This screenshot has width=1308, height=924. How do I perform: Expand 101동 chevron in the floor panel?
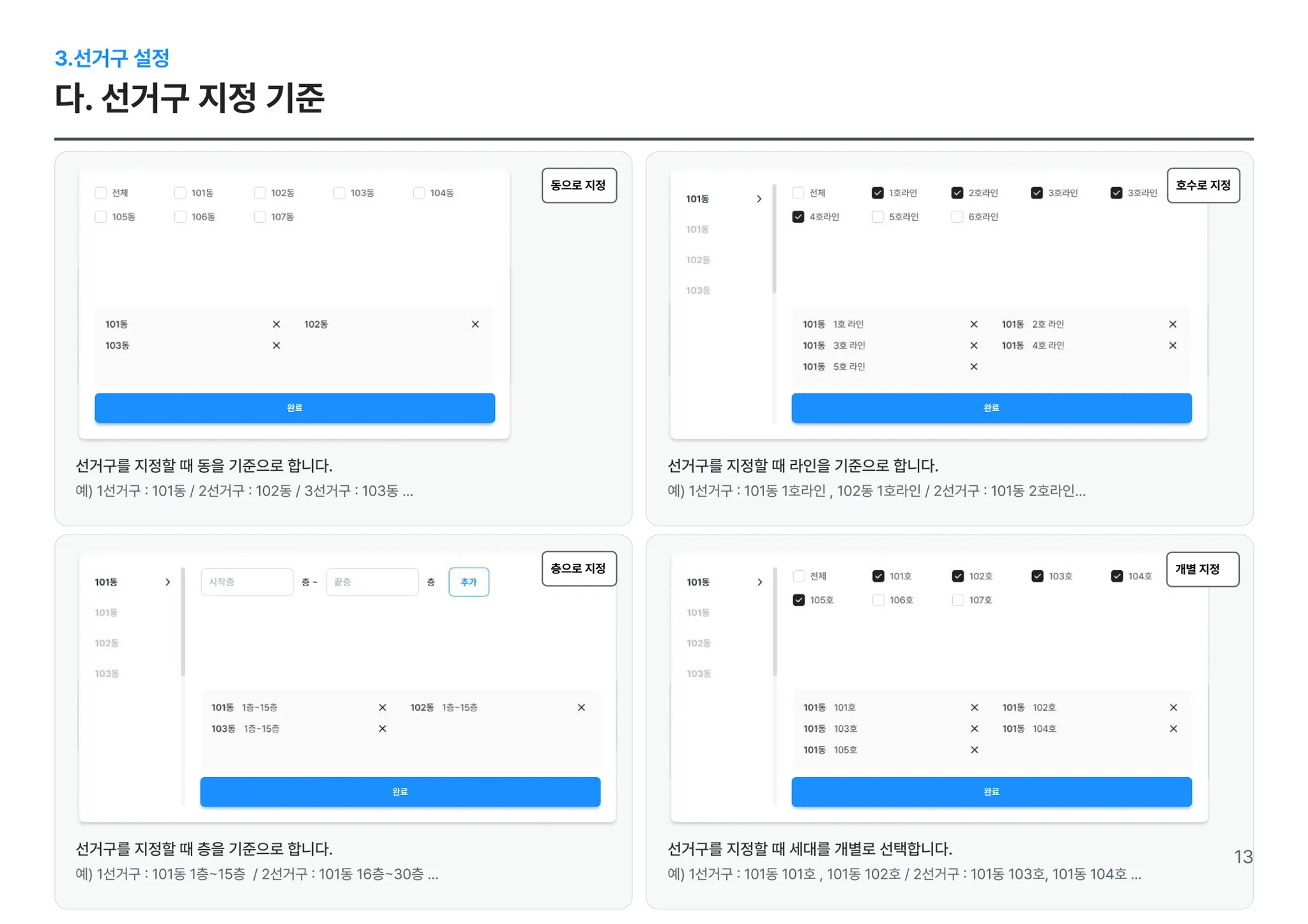pos(167,582)
